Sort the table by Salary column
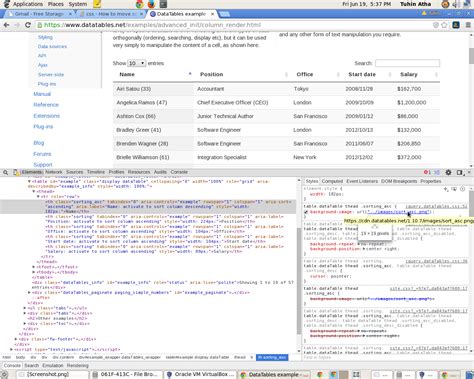The image size is (474, 379). (417, 75)
